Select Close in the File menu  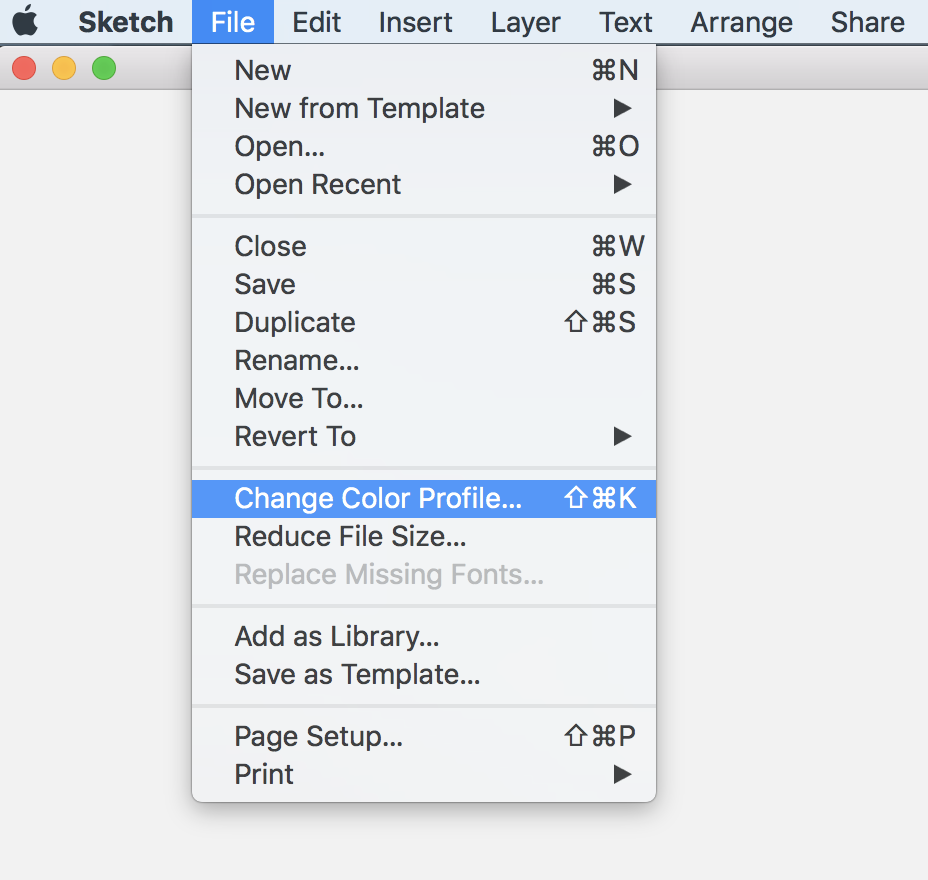click(424, 246)
